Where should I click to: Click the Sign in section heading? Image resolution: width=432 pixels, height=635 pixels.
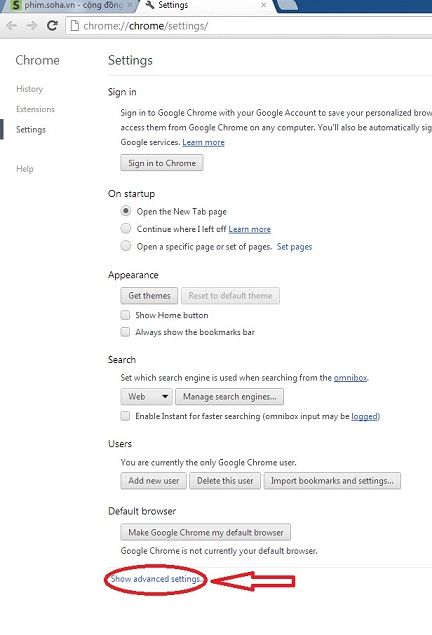pyautogui.click(x=122, y=92)
